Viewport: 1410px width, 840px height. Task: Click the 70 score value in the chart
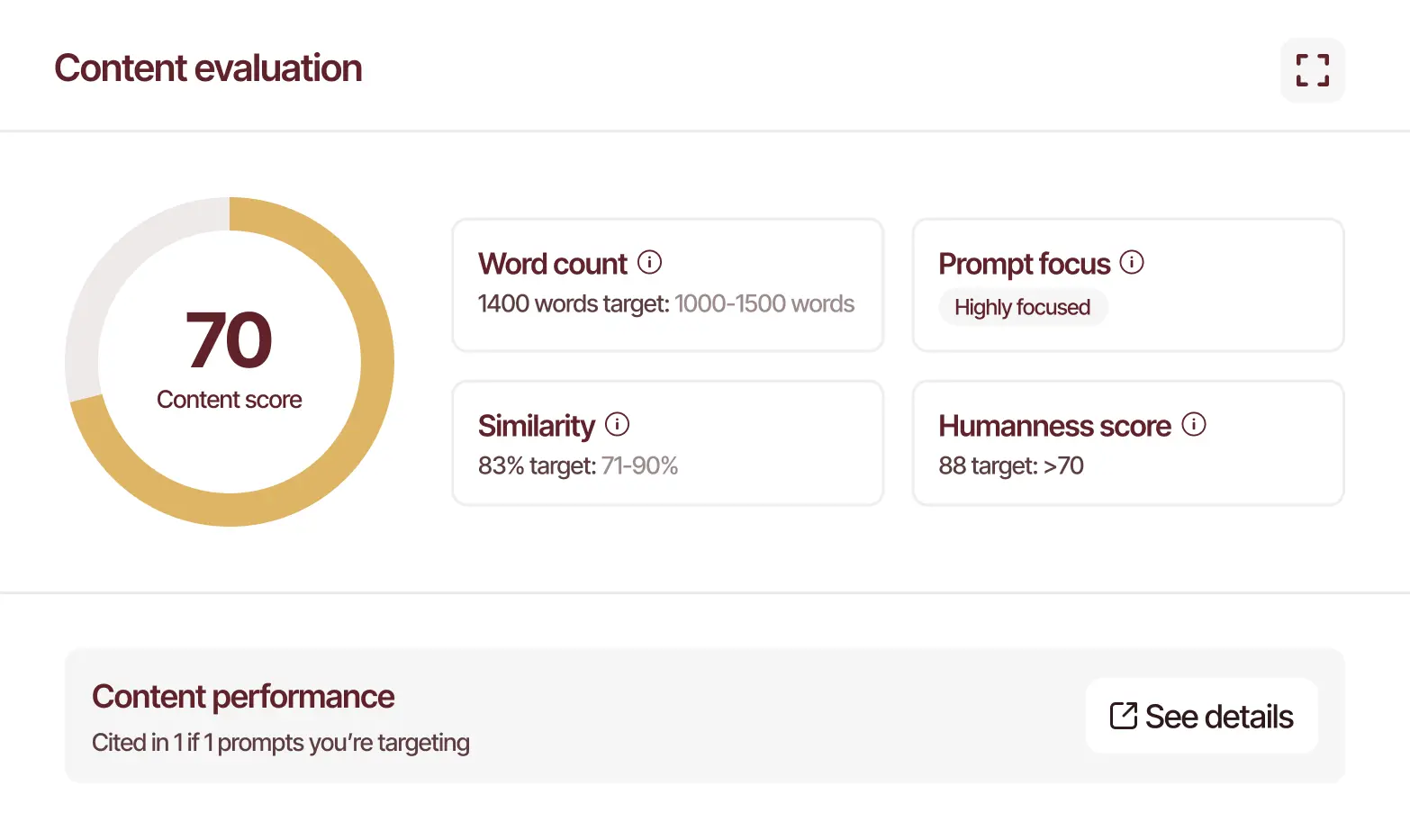click(x=229, y=340)
